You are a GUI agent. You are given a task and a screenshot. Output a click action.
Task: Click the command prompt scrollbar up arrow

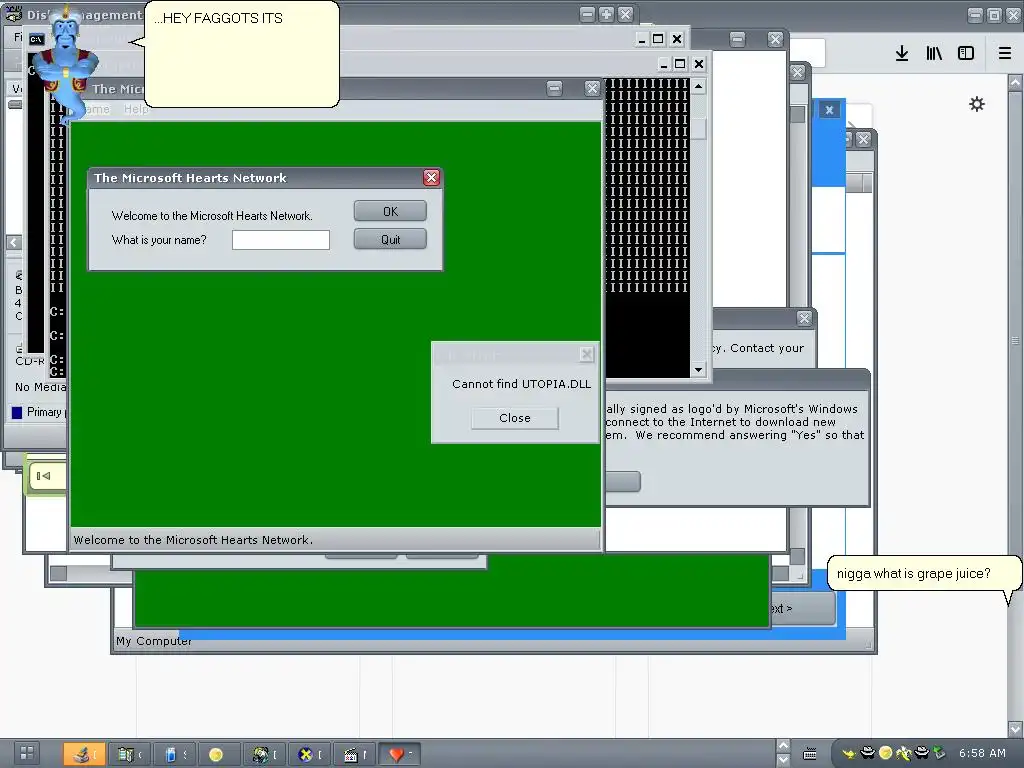[698, 86]
